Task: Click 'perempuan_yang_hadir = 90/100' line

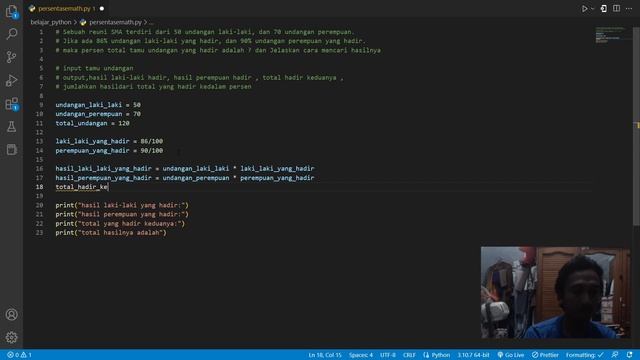Action: [109, 151]
